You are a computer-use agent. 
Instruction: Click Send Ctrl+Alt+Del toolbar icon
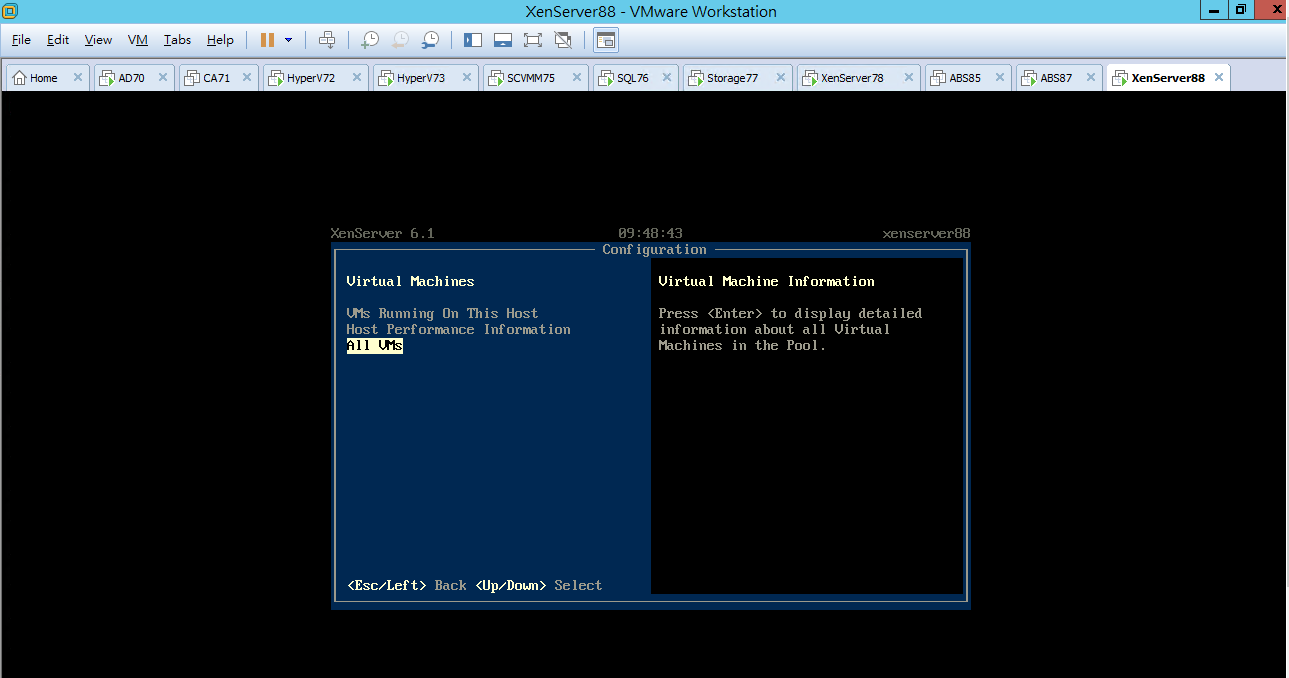[327, 40]
